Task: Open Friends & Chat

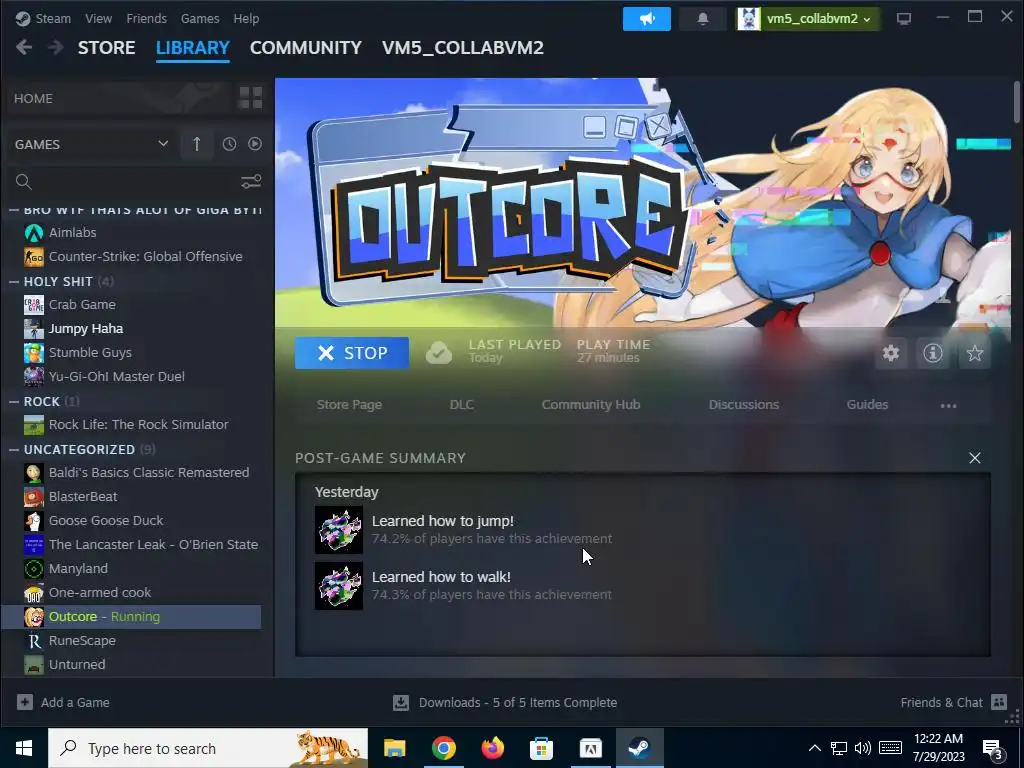Action: tap(953, 703)
